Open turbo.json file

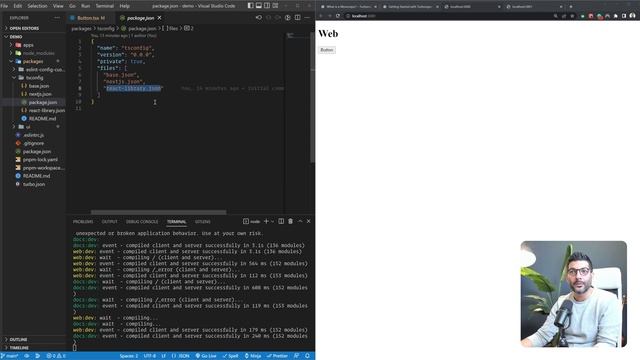coord(34,184)
